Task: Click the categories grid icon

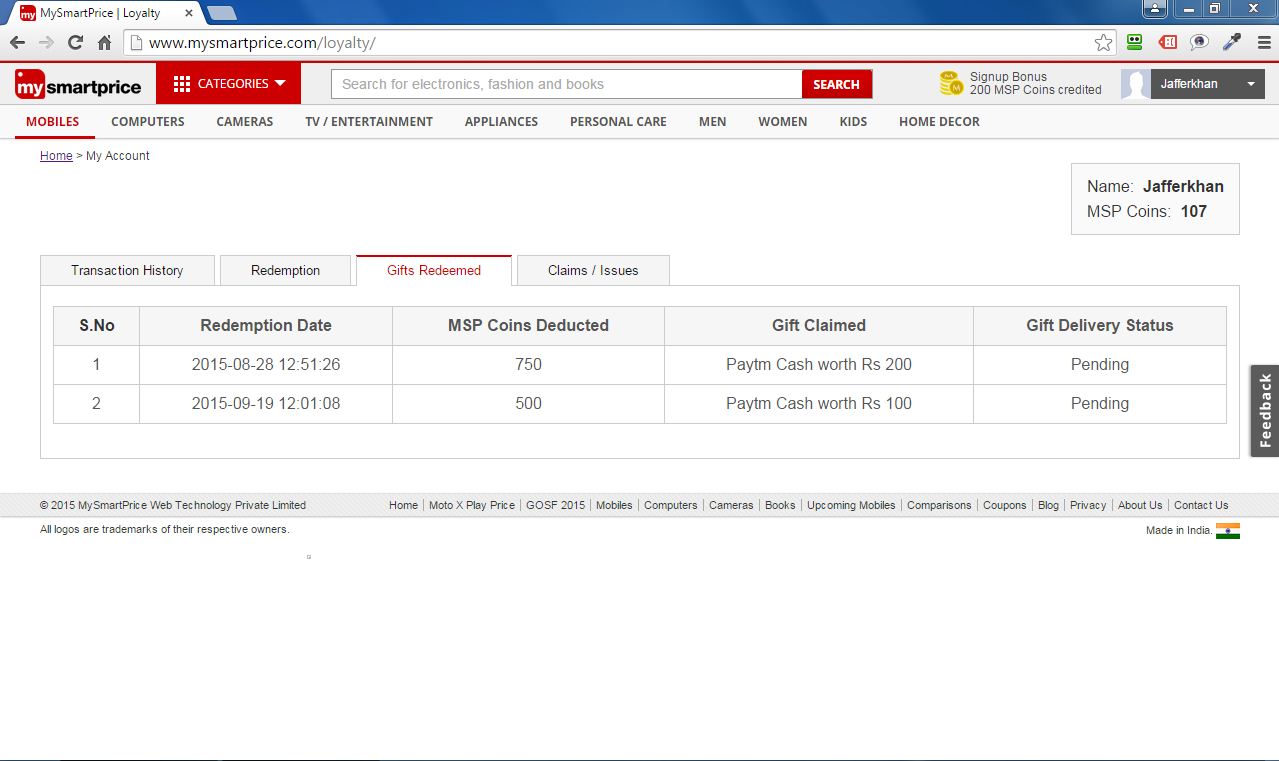Action: click(181, 84)
